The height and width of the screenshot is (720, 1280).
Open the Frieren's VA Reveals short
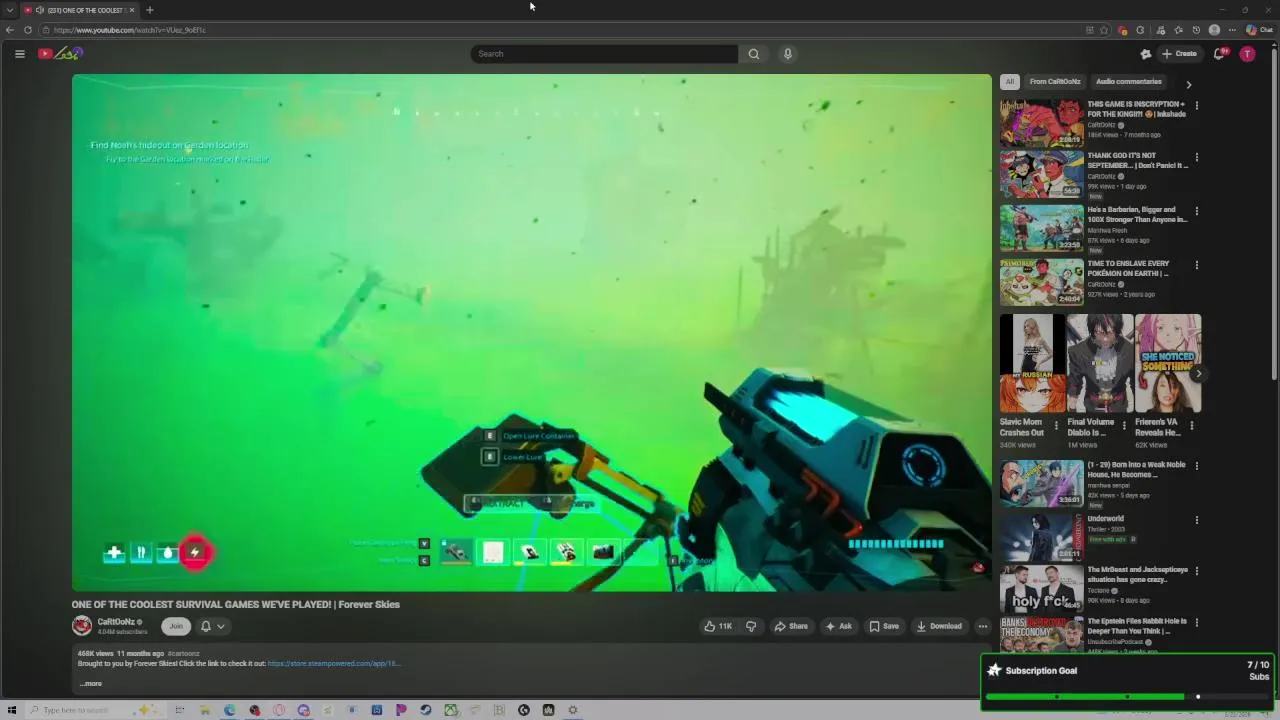click(x=1168, y=363)
